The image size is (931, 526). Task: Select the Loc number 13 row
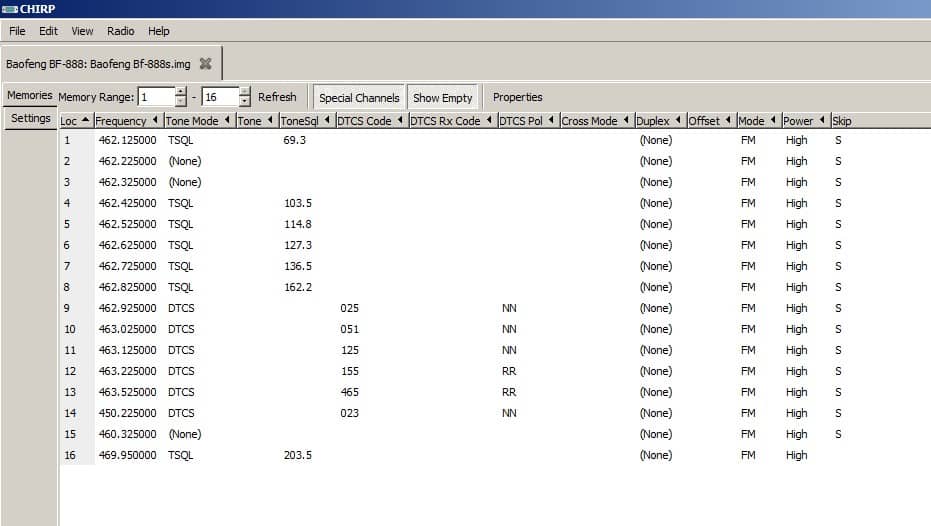click(70, 392)
